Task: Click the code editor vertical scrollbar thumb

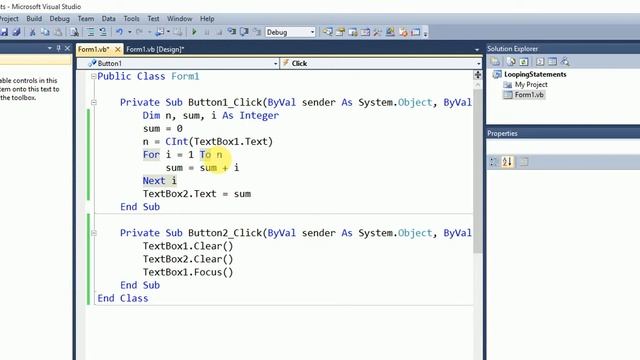Action: coord(477,171)
